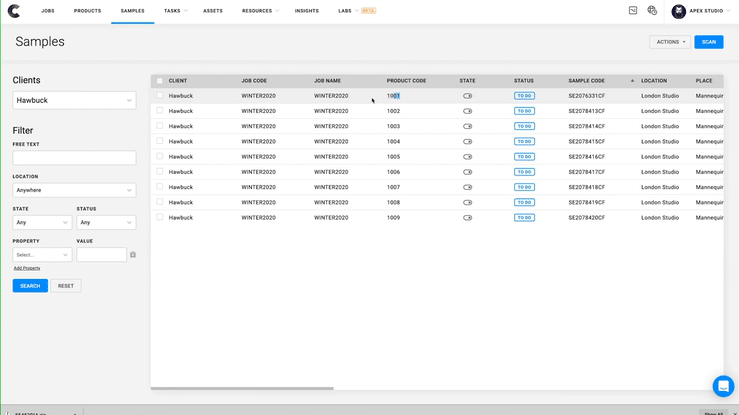Viewport: 739px width, 415px height.
Task: Open the Insights menu item
Action: 307,11
